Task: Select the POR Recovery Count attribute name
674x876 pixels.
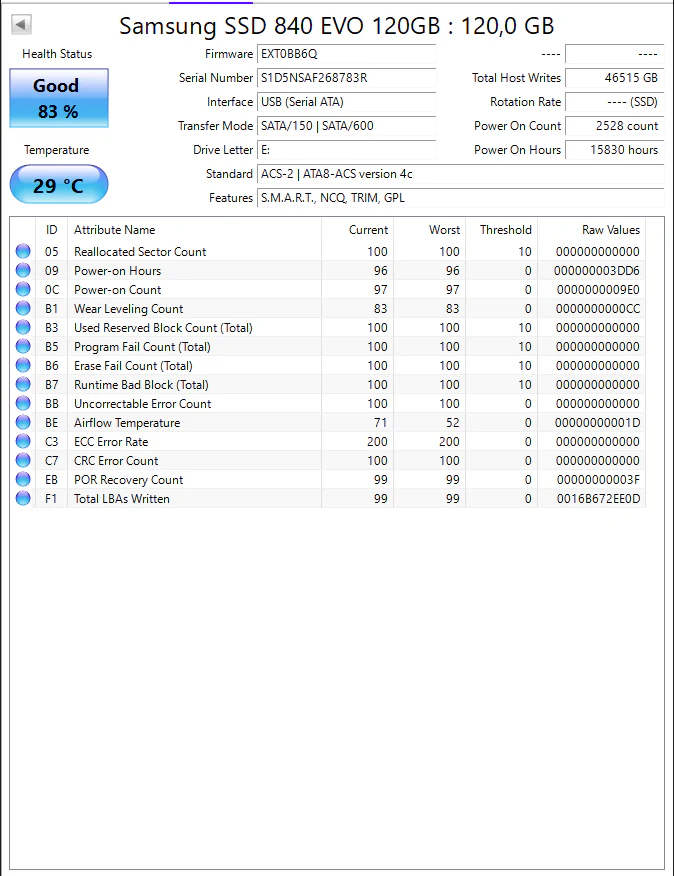Action: [129, 480]
